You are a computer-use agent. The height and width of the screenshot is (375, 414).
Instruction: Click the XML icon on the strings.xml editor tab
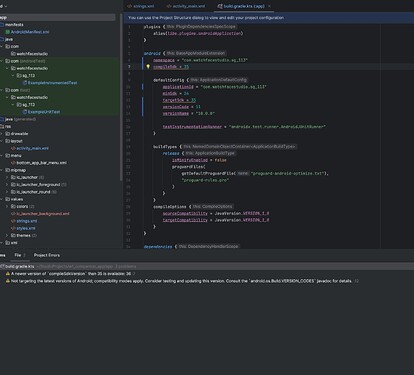[129, 6]
